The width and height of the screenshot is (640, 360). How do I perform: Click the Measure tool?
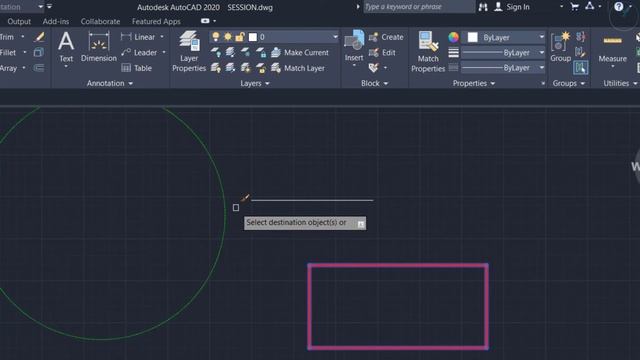[x=612, y=49]
